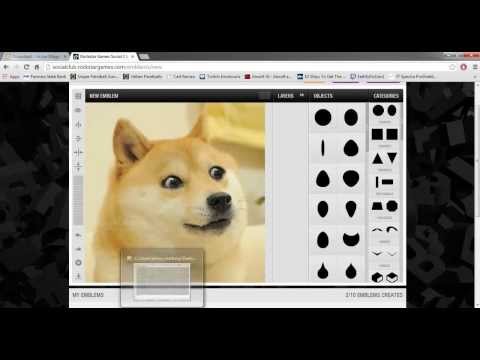Click the New Emblem title

(x=104, y=96)
